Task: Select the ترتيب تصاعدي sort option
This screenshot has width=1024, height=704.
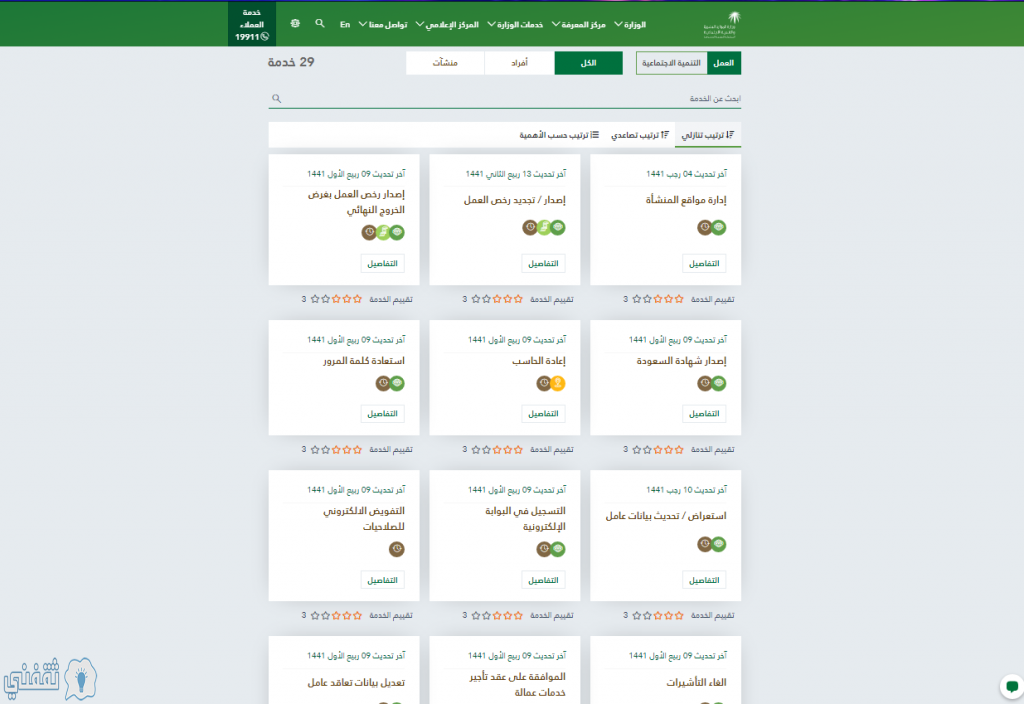Action: coord(640,135)
